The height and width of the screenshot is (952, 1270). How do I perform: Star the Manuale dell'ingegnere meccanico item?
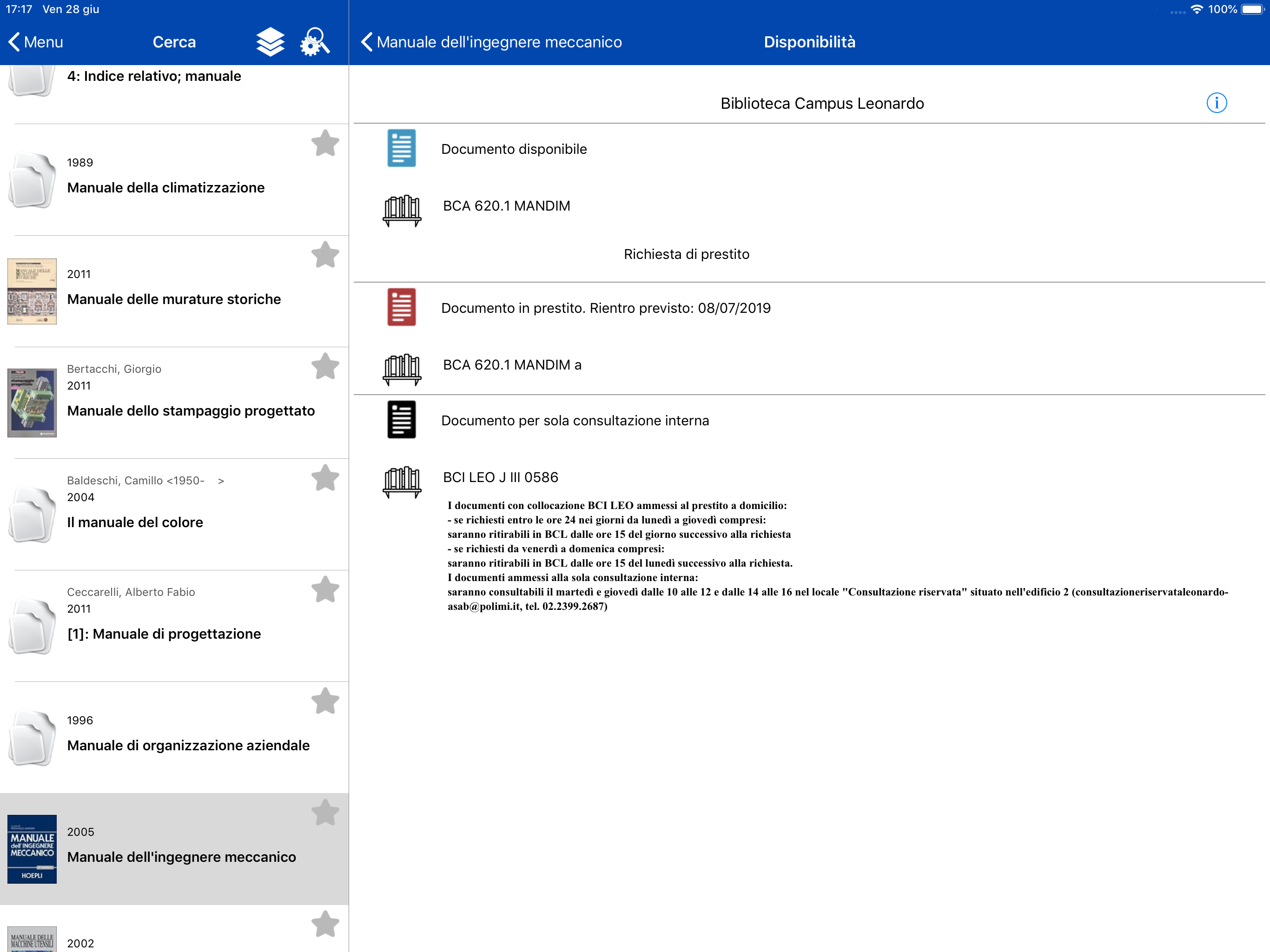click(325, 813)
